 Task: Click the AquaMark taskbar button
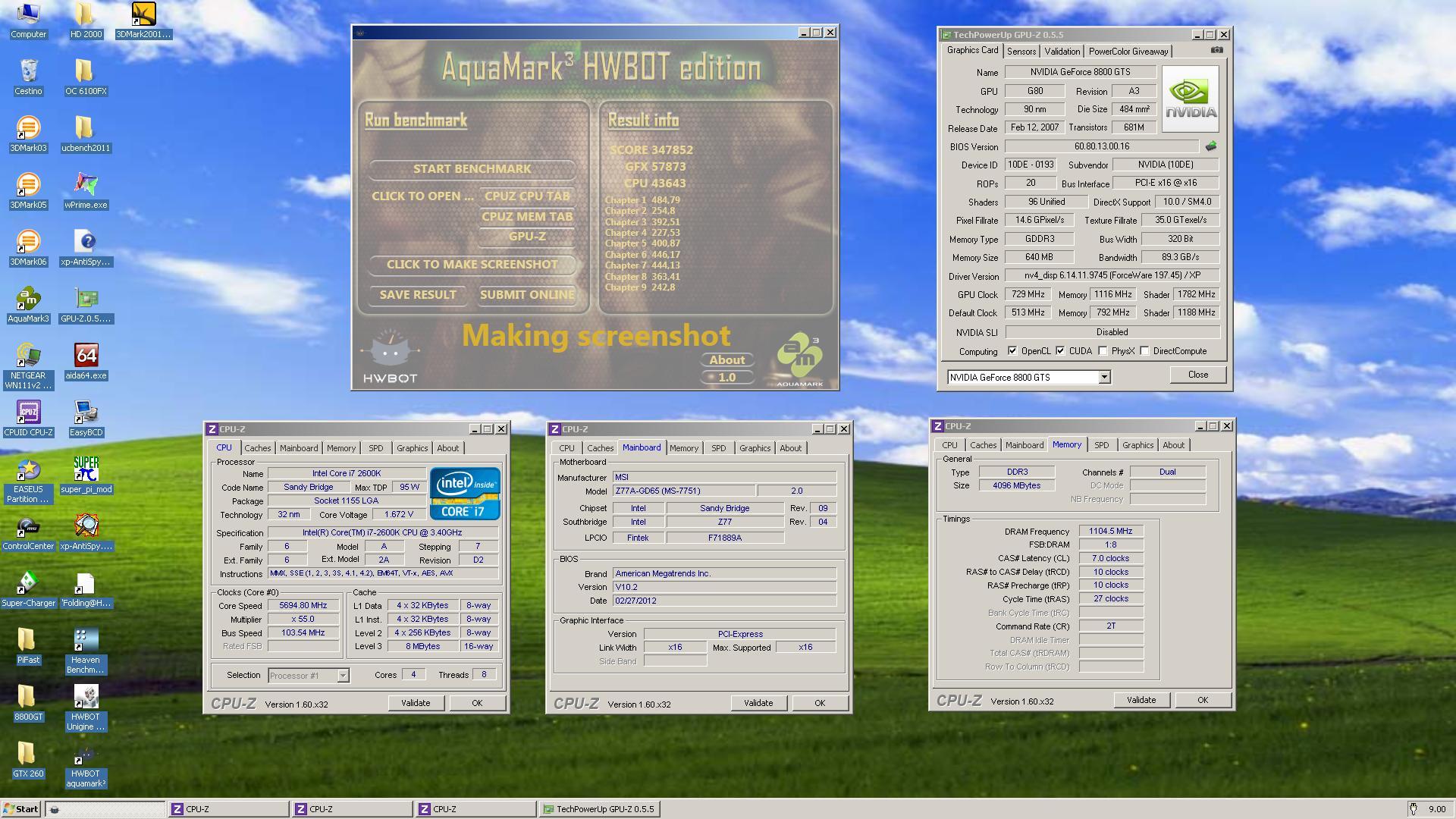105,809
